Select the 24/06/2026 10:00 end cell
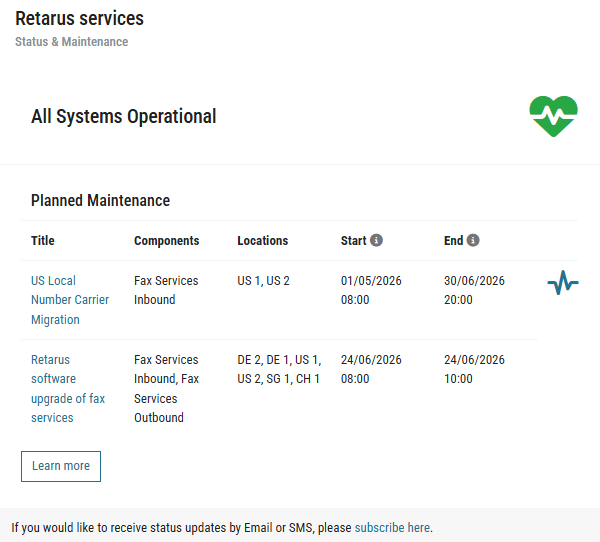The image size is (600, 542). (x=474, y=369)
